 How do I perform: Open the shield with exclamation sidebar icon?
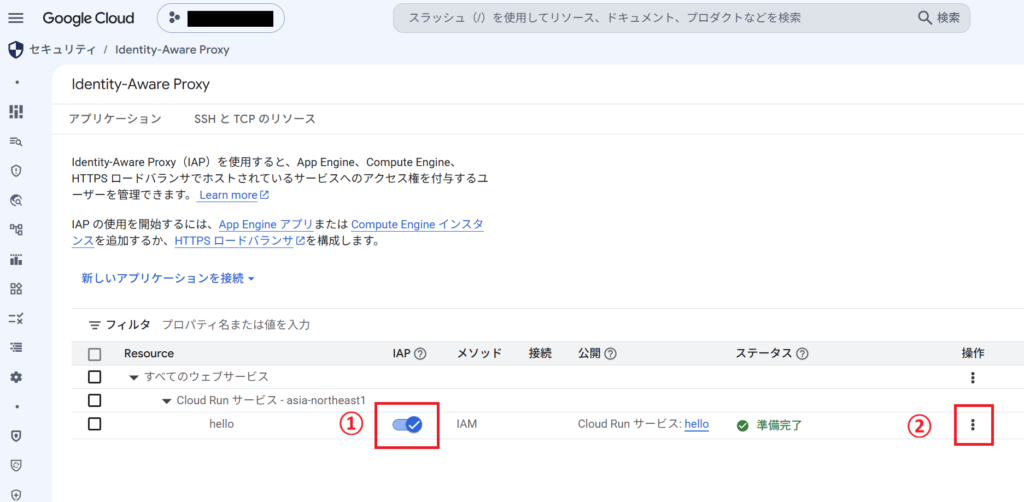point(16,171)
